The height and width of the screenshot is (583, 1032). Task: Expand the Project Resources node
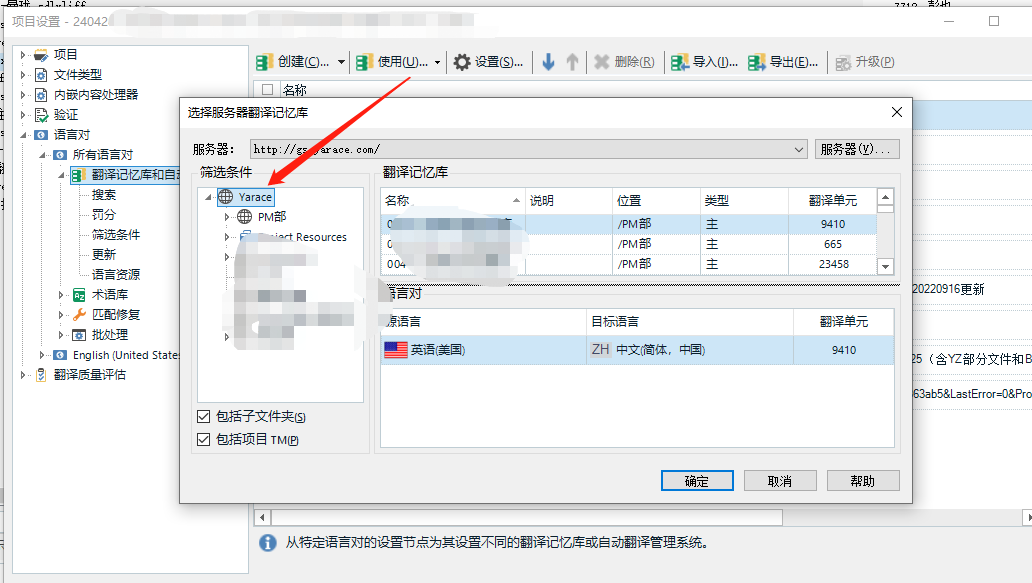click(227, 237)
